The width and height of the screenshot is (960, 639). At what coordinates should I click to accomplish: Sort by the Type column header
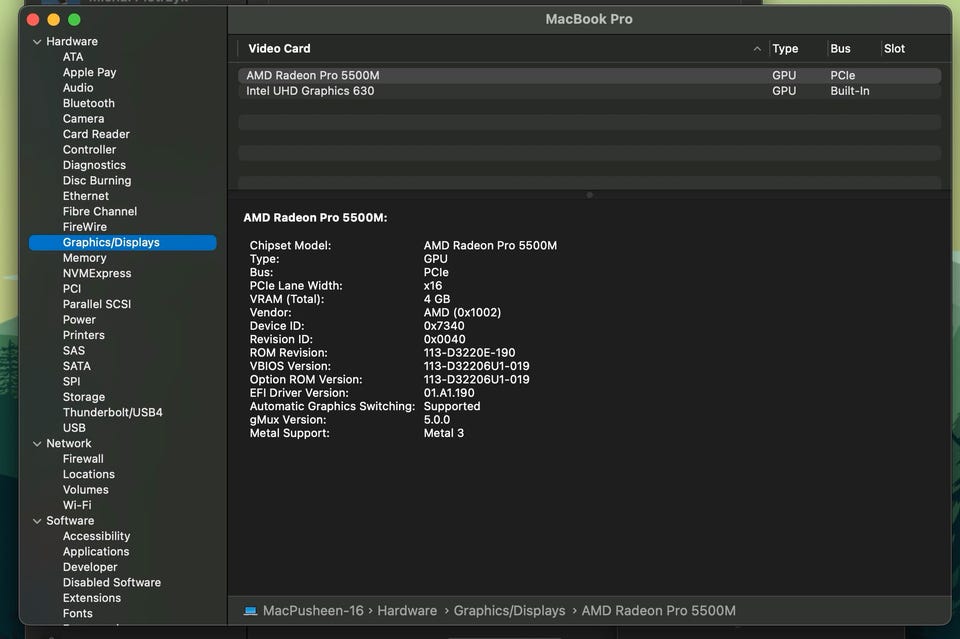coord(785,49)
